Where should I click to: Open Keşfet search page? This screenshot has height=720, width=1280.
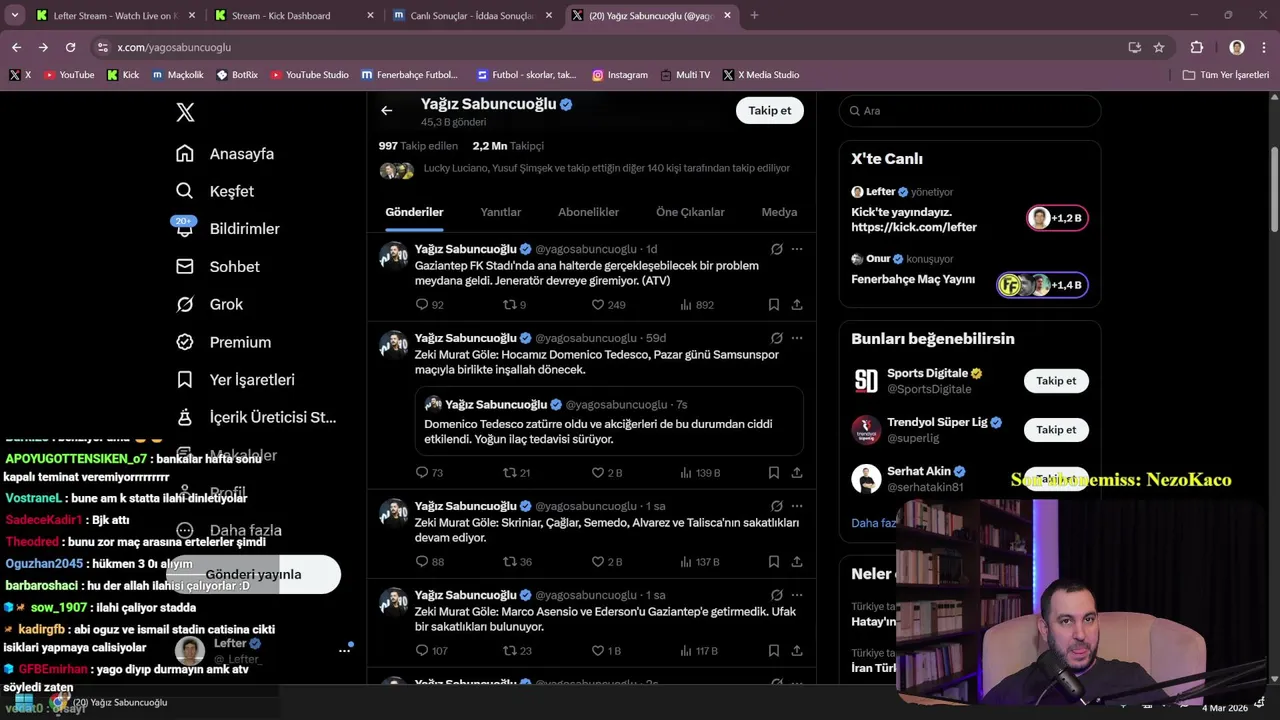[215, 191]
